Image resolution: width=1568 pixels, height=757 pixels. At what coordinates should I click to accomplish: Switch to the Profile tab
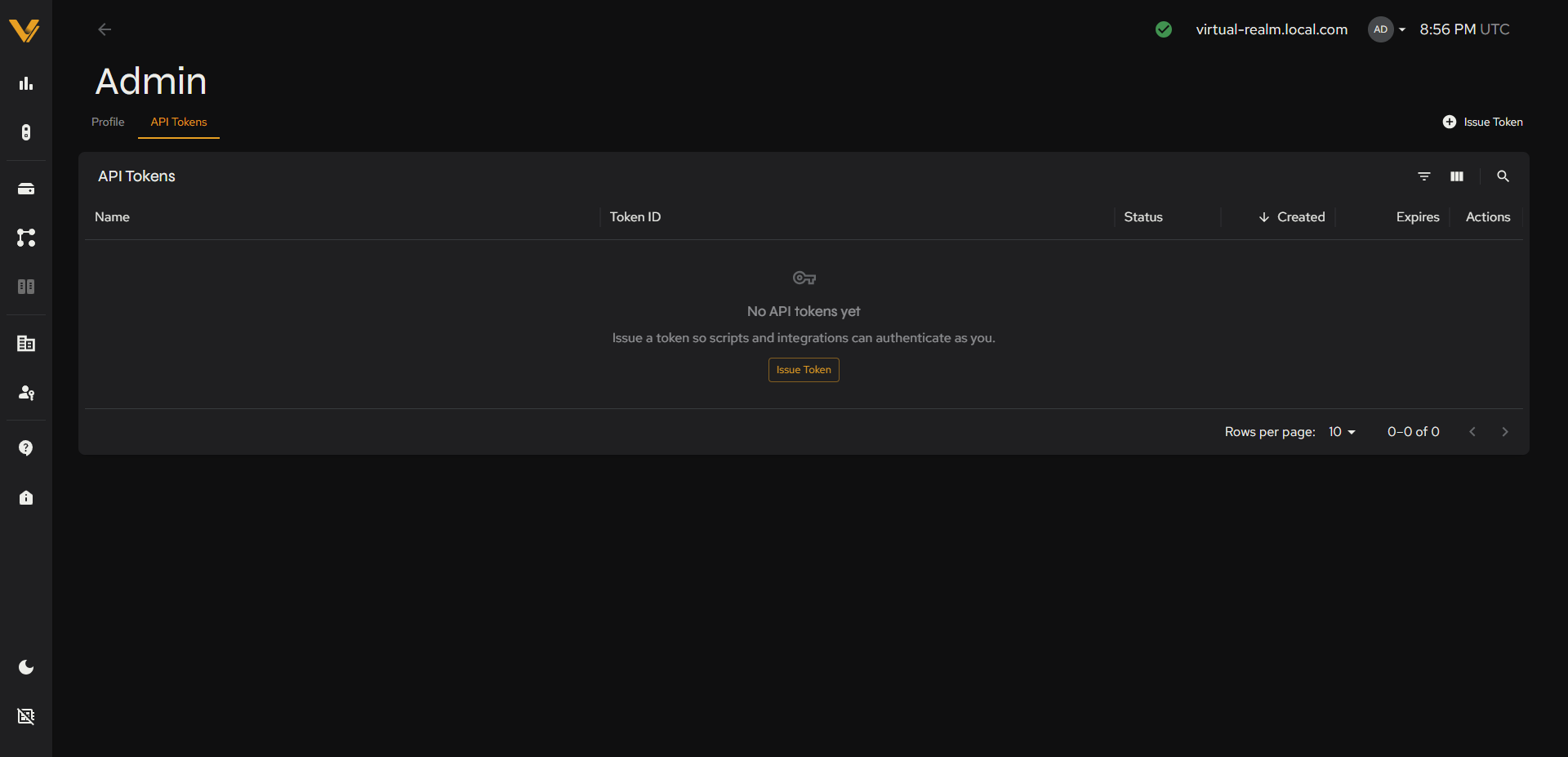[x=108, y=122]
